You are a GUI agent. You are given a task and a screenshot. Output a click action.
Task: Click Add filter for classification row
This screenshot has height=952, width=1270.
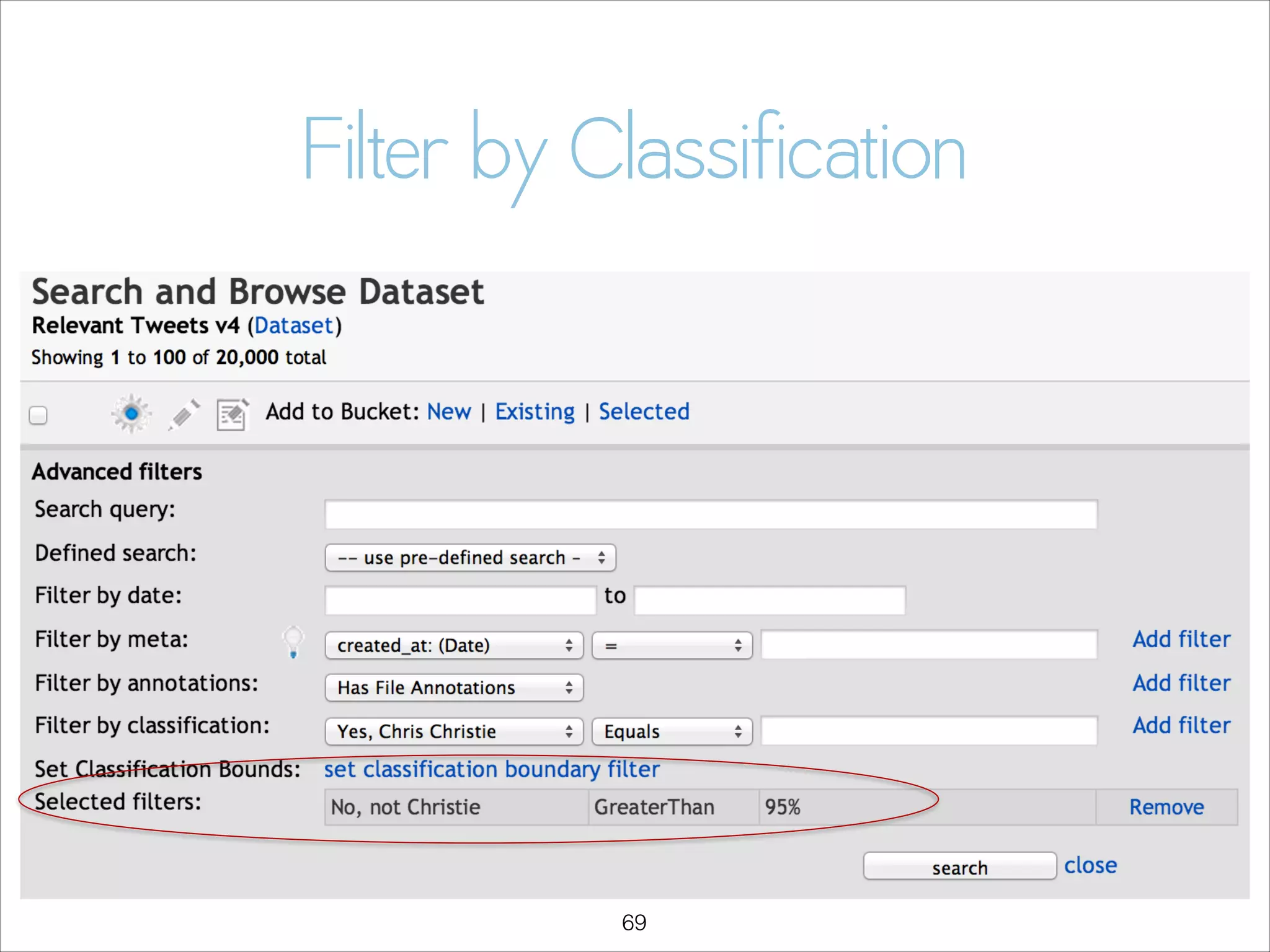pyautogui.click(x=1181, y=726)
